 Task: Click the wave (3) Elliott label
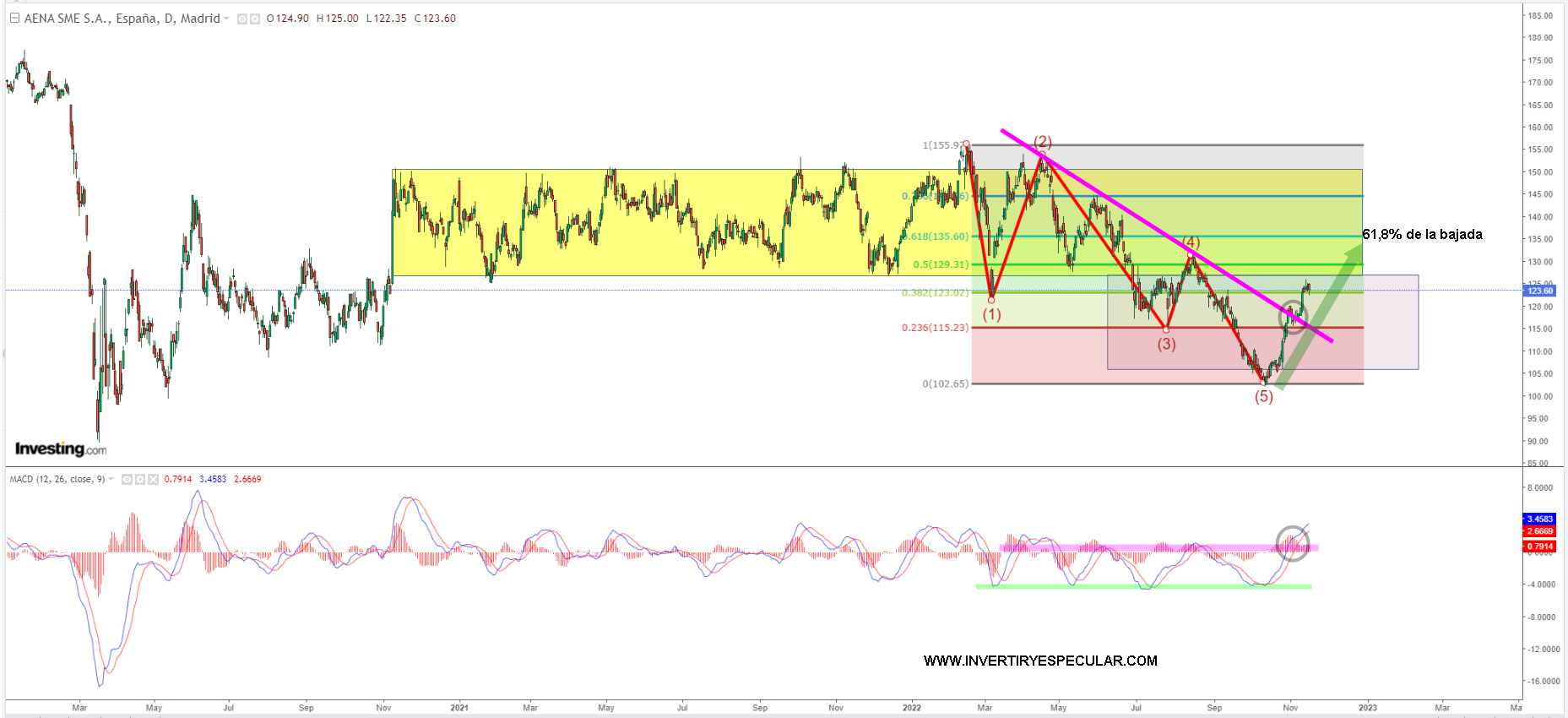(x=1166, y=344)
